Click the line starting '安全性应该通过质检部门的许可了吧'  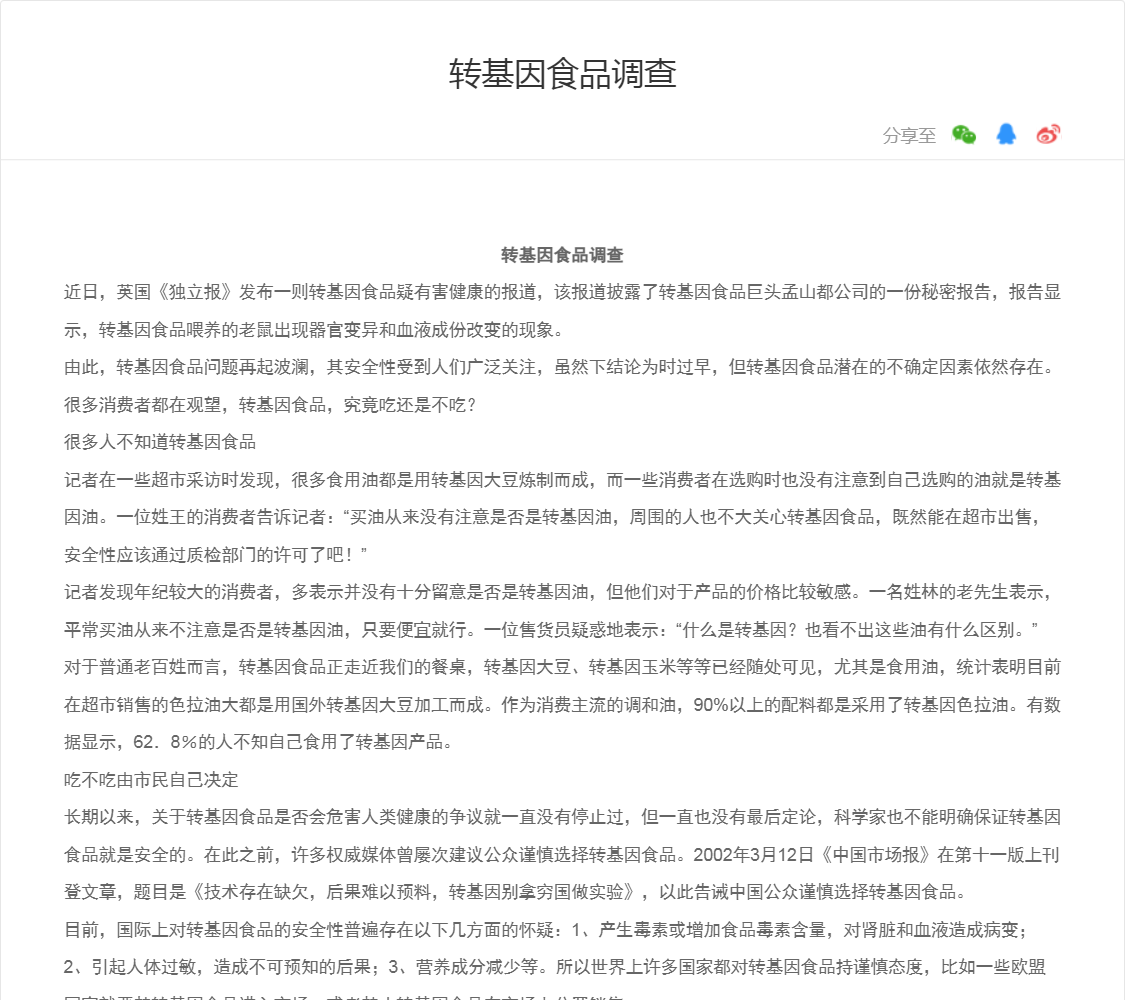(x=216, y=555)
